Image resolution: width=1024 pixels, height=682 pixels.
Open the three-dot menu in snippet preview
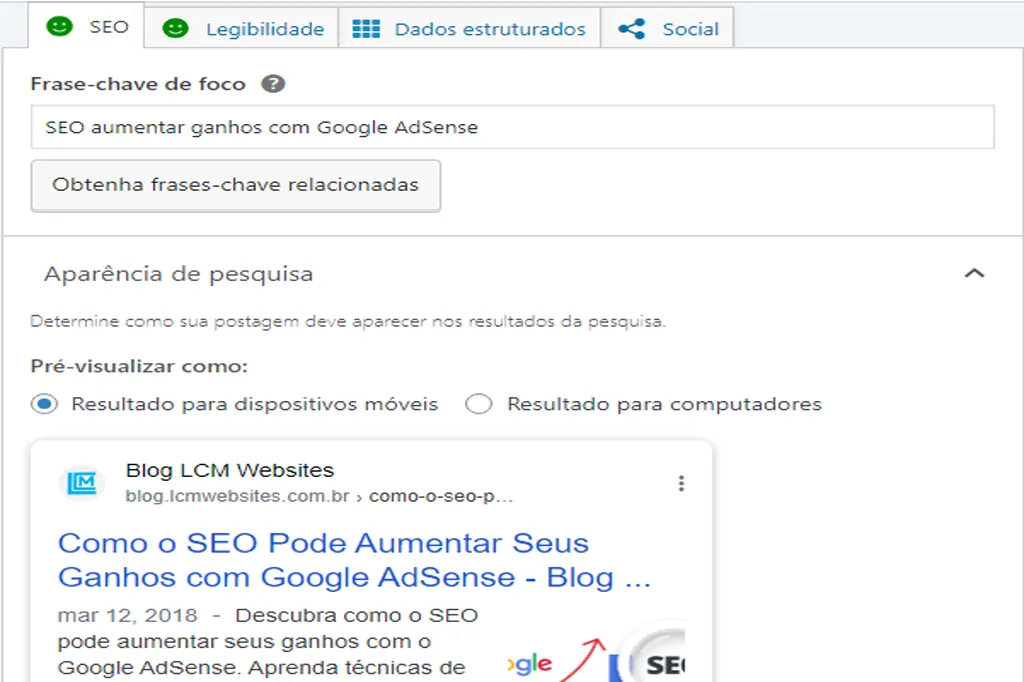pyautogui.click(x=681, y=483)
